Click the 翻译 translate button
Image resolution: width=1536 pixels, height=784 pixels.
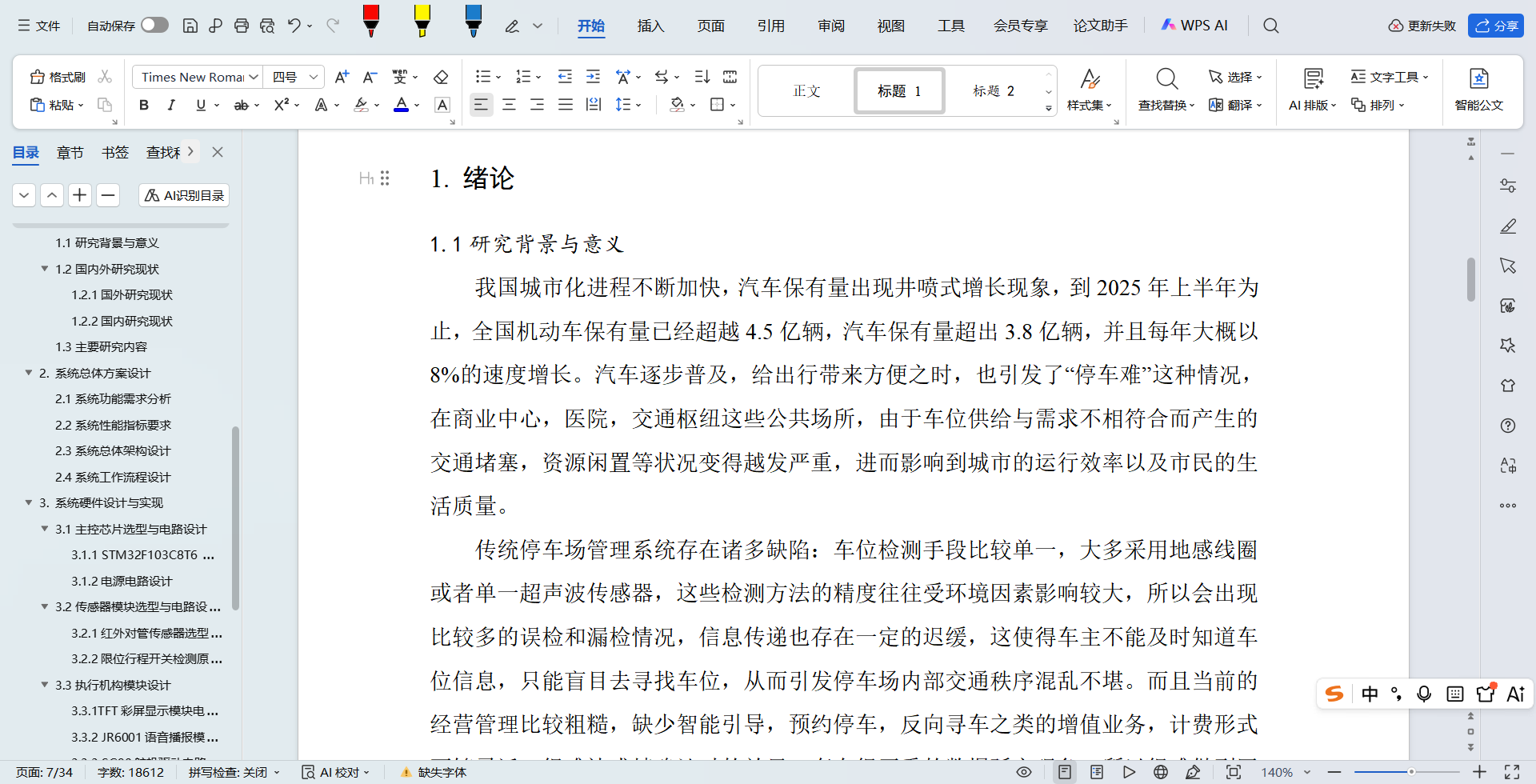(x=1236, y=105)
